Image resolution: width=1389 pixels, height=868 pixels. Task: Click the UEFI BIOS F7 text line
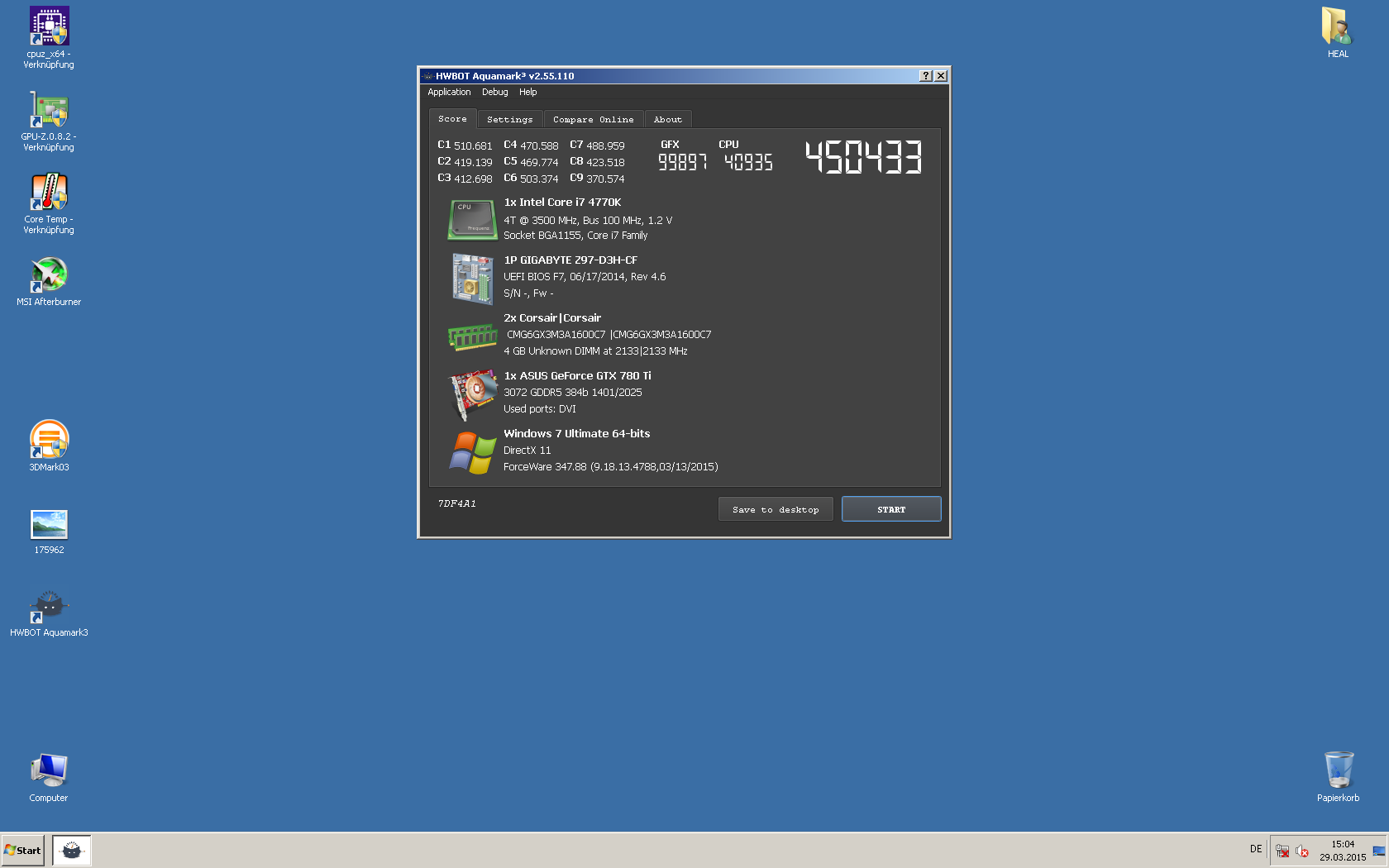click(585, 277)
